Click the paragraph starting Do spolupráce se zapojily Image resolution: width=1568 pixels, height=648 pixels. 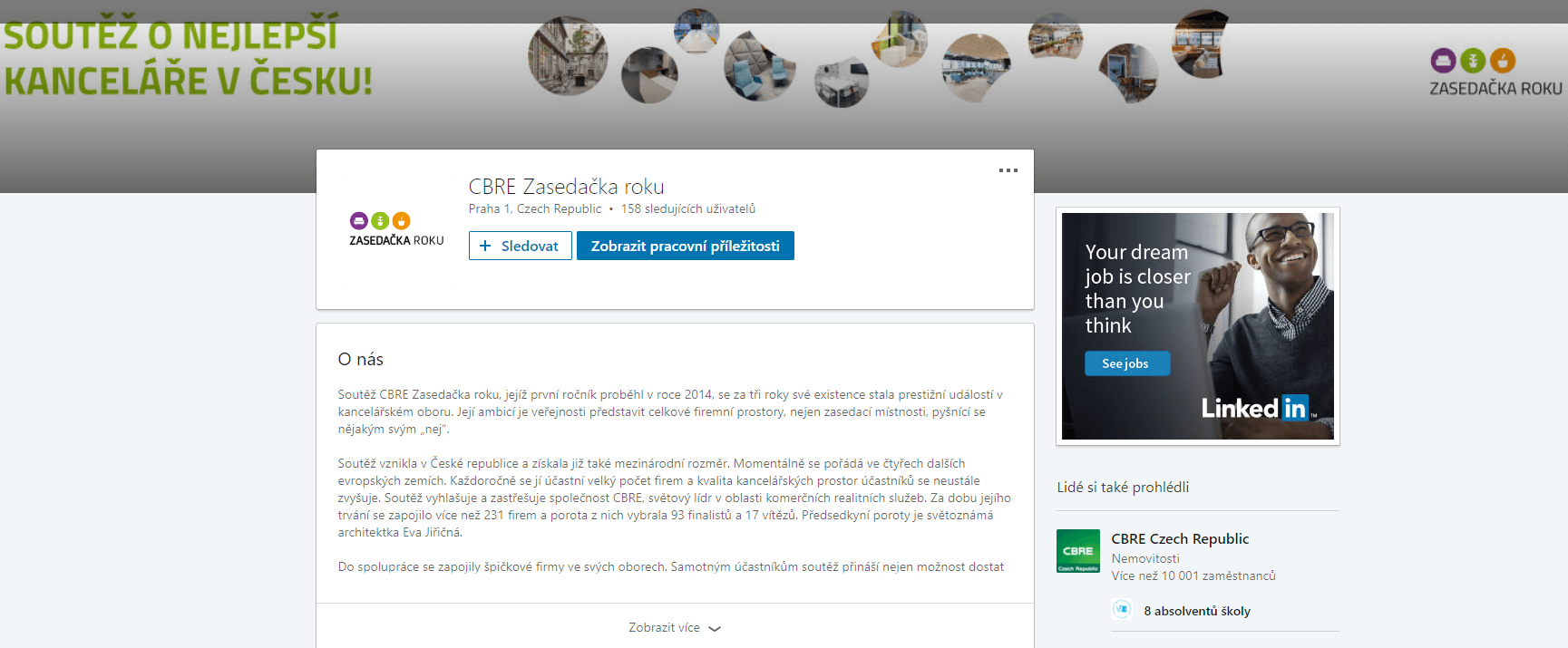click(671, 567)
